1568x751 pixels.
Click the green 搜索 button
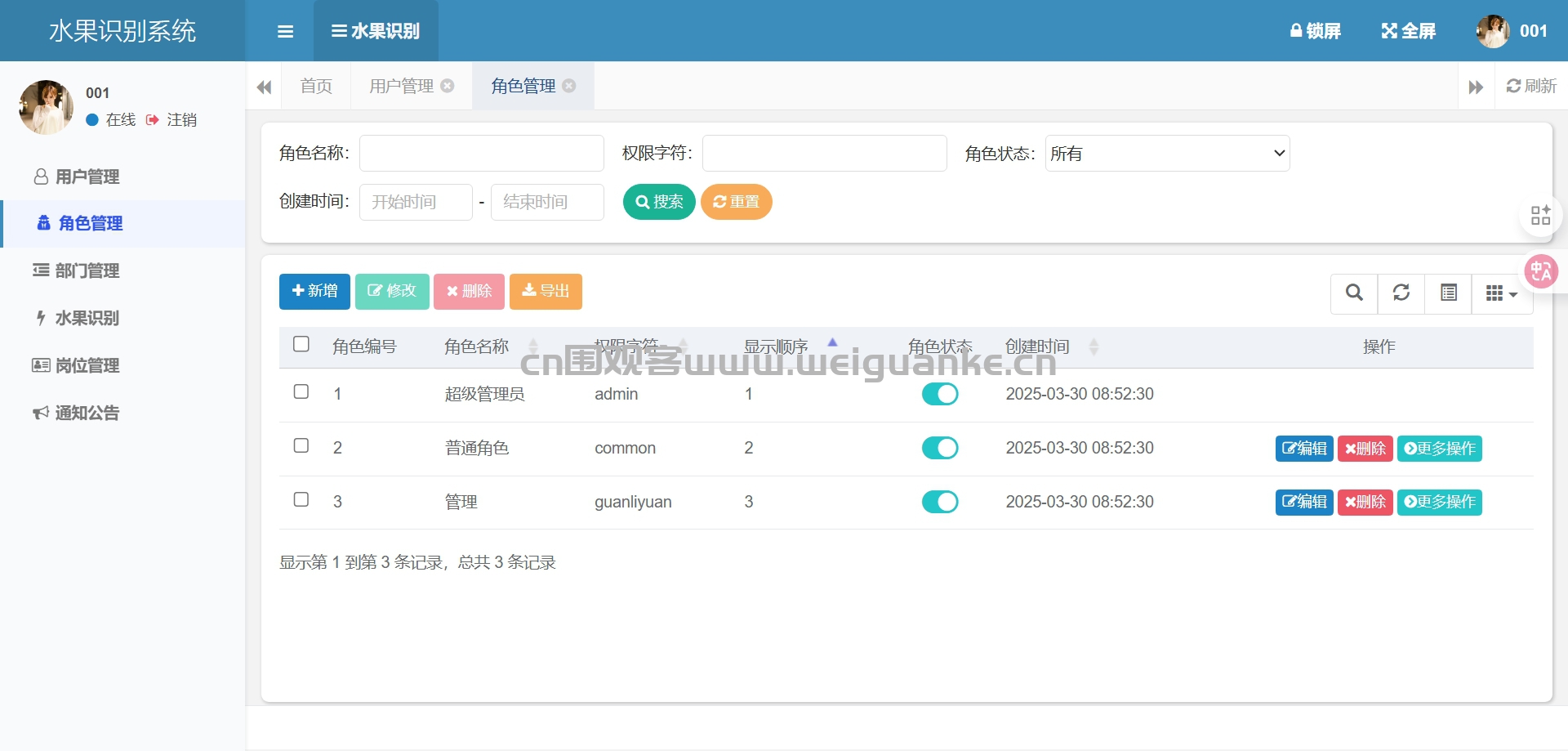pyautogui.click(x=659, y=202)
